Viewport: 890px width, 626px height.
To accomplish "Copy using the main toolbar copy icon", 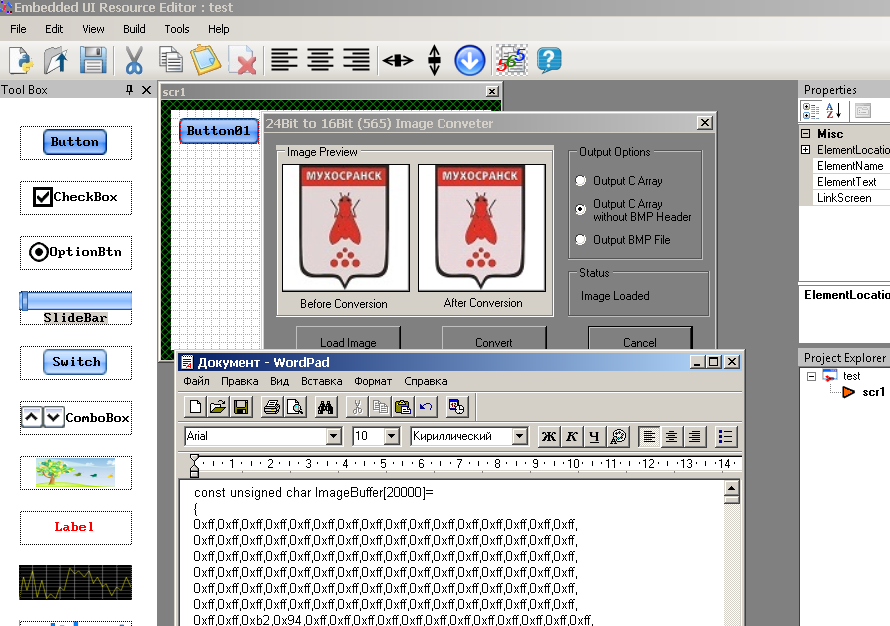I will pyautogui.click(x=170, y=60).
